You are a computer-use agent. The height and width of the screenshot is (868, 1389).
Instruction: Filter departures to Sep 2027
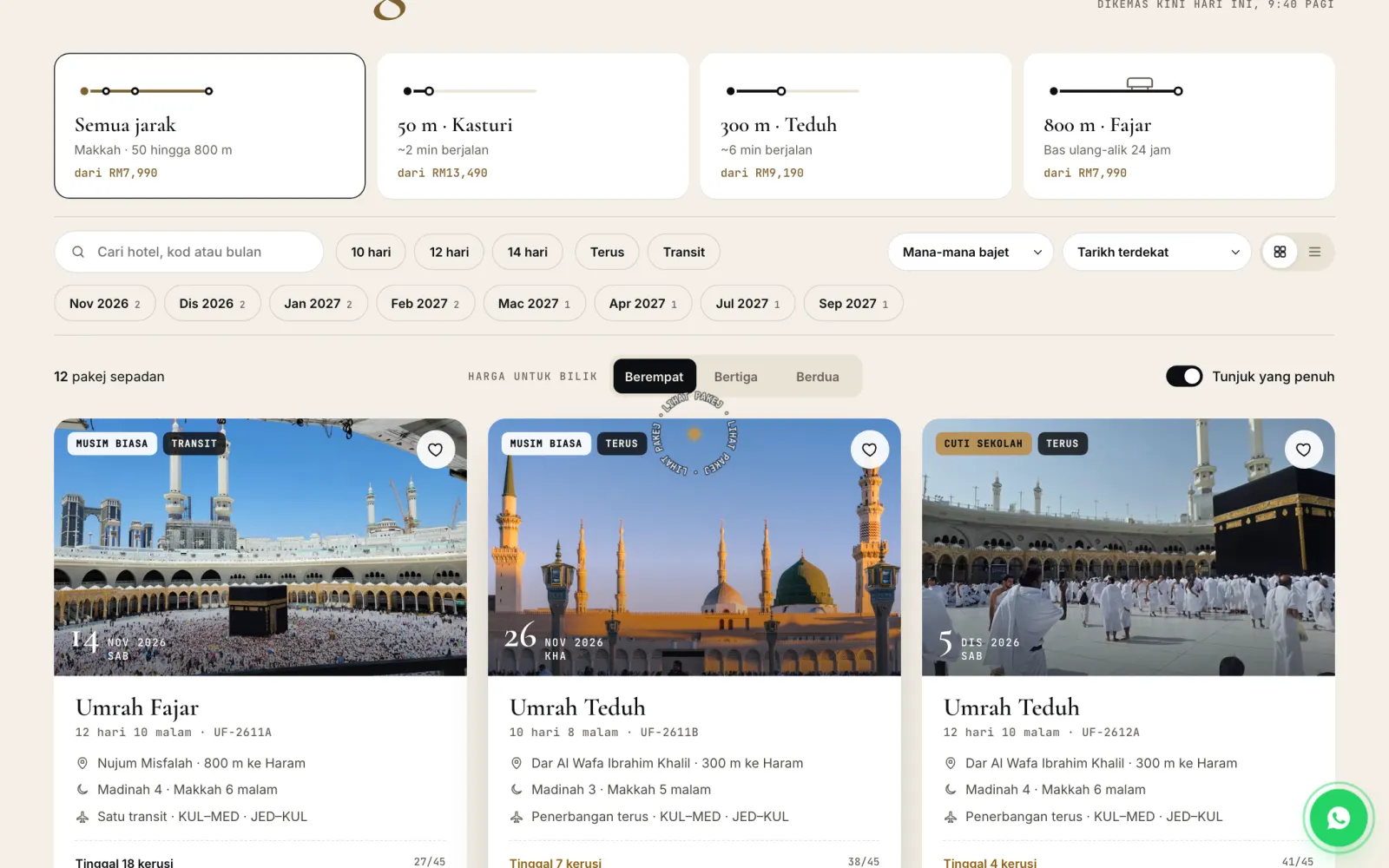point(853,303)
